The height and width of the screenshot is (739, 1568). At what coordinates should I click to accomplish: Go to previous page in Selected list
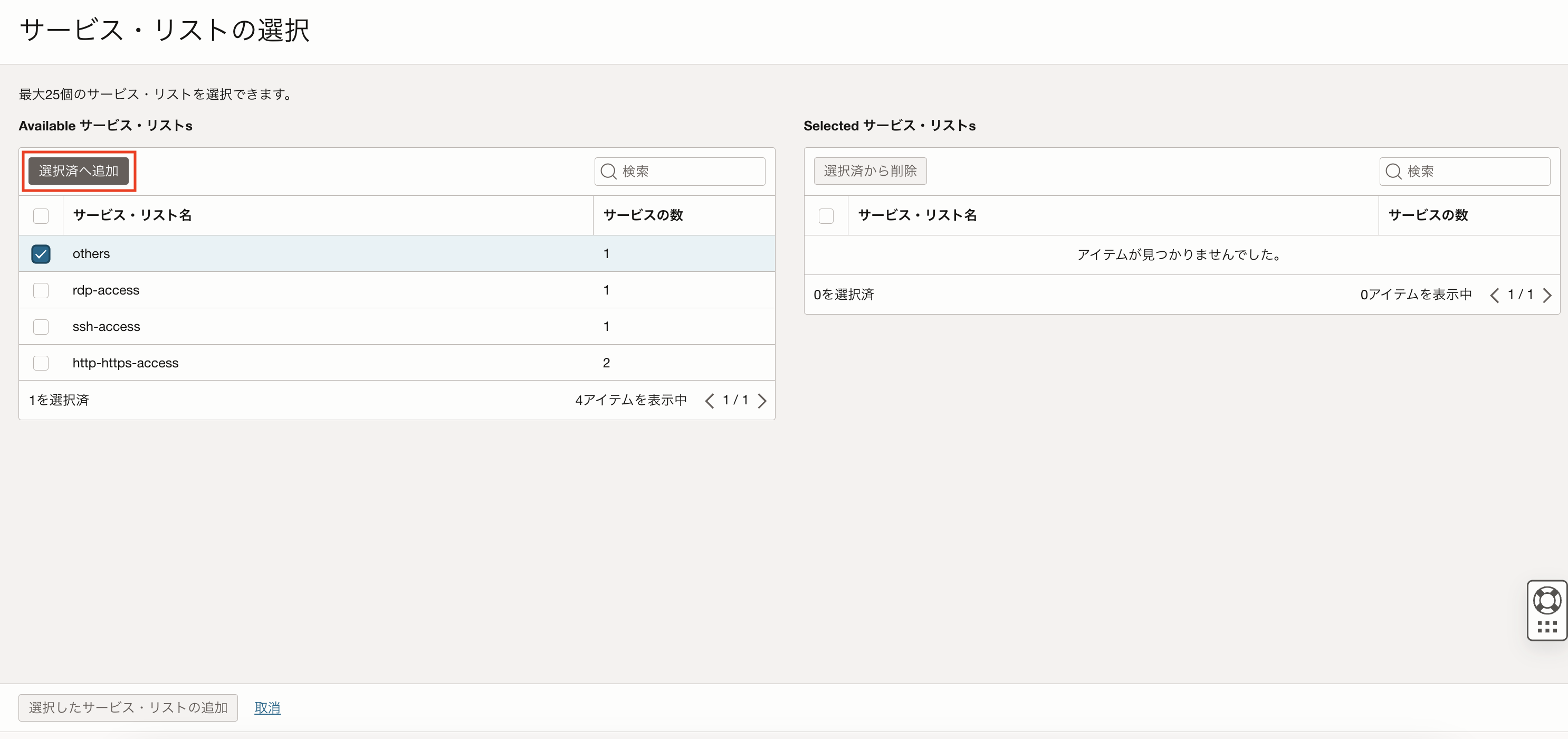(x=1494, y=295)
